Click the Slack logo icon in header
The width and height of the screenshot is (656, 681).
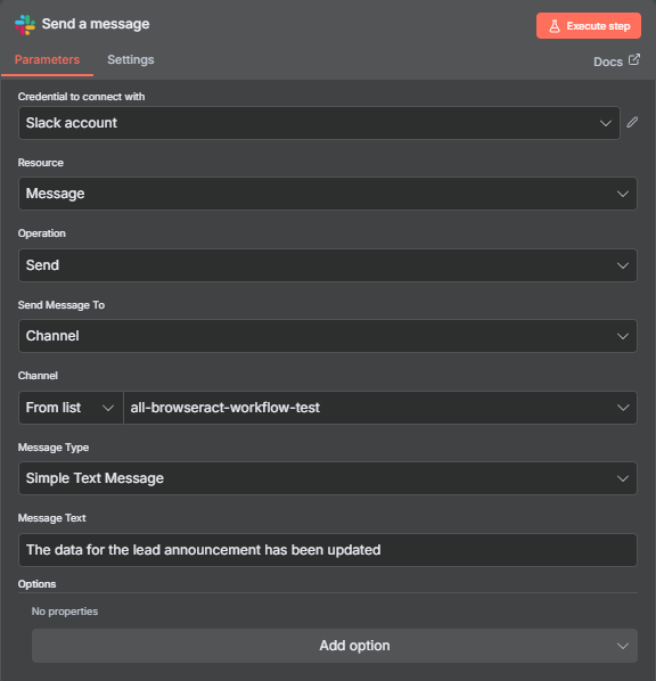coord(25,24)
